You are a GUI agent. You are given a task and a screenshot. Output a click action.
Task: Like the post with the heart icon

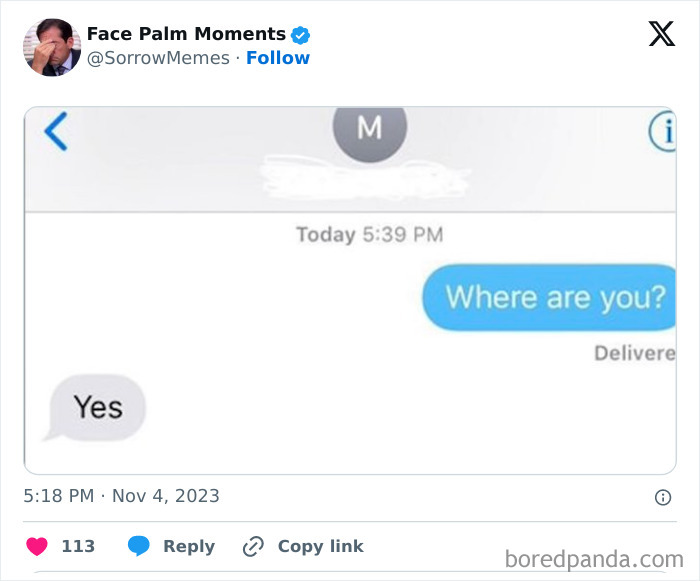point(37,546)
